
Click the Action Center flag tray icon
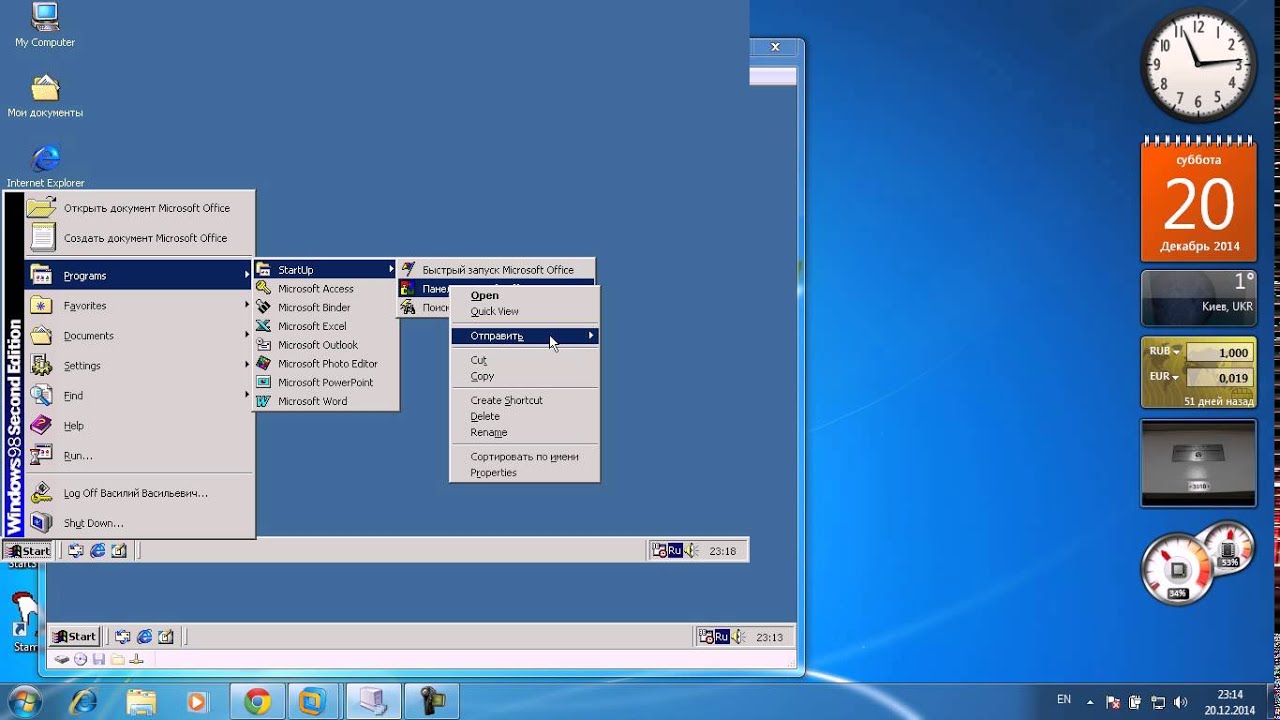coord(1113,702)
